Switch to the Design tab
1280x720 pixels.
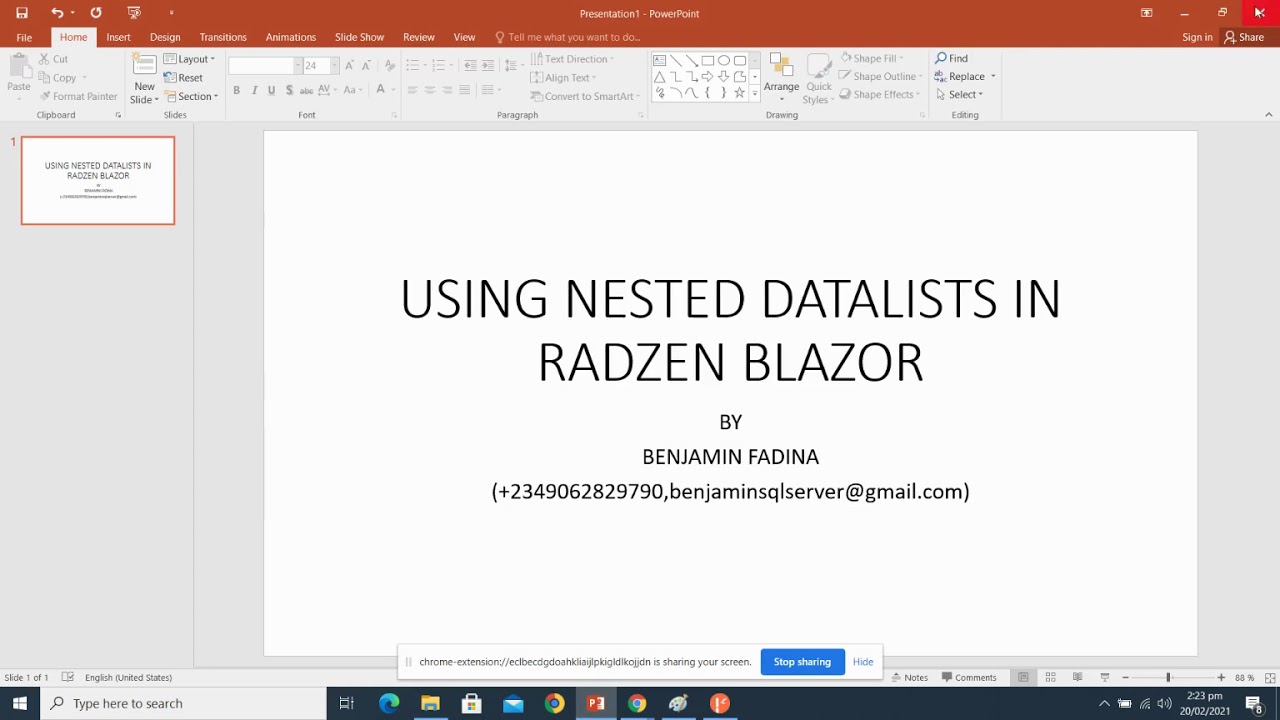(x=165, y=37)
